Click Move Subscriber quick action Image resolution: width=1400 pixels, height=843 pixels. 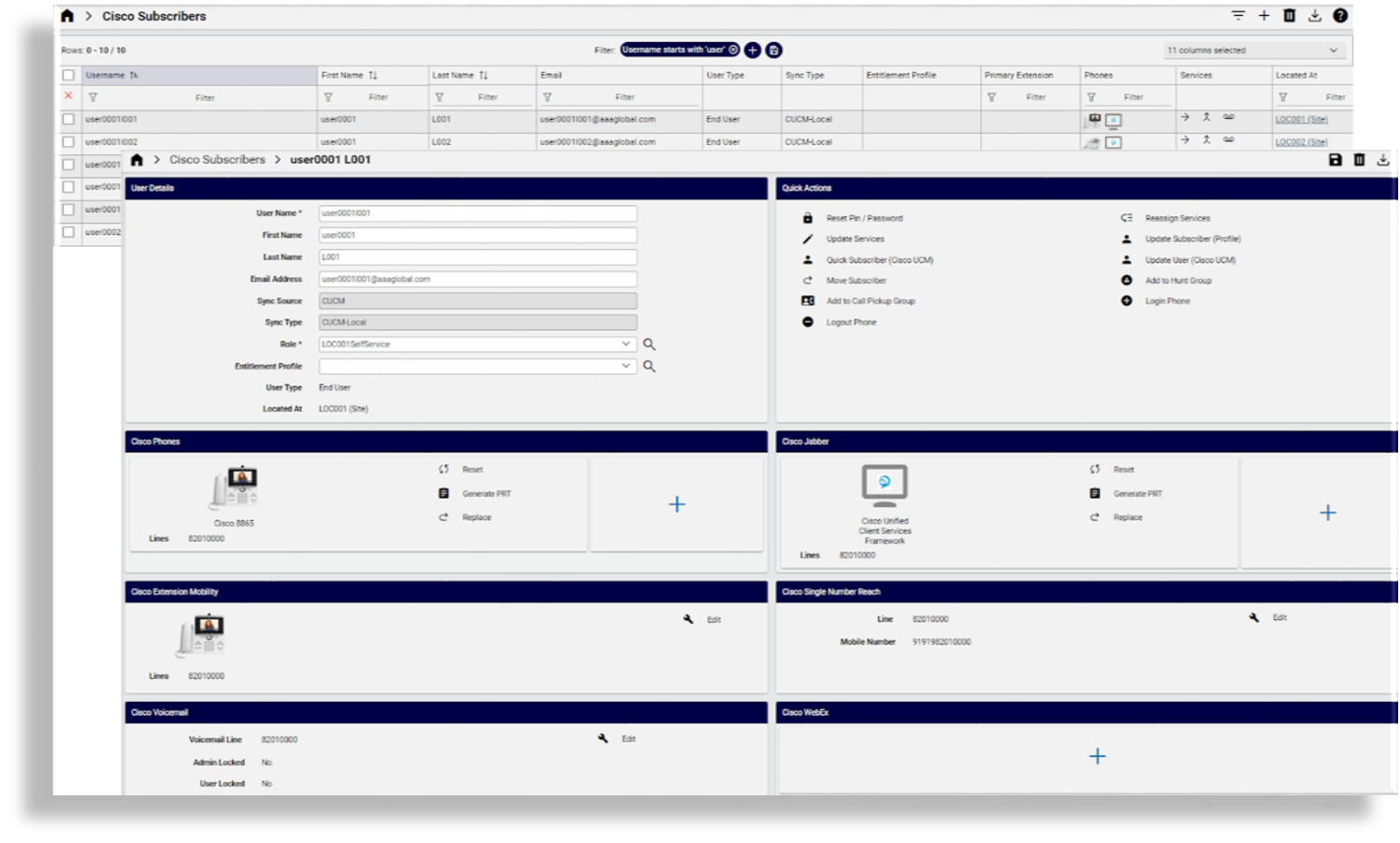tap(856, 281)
